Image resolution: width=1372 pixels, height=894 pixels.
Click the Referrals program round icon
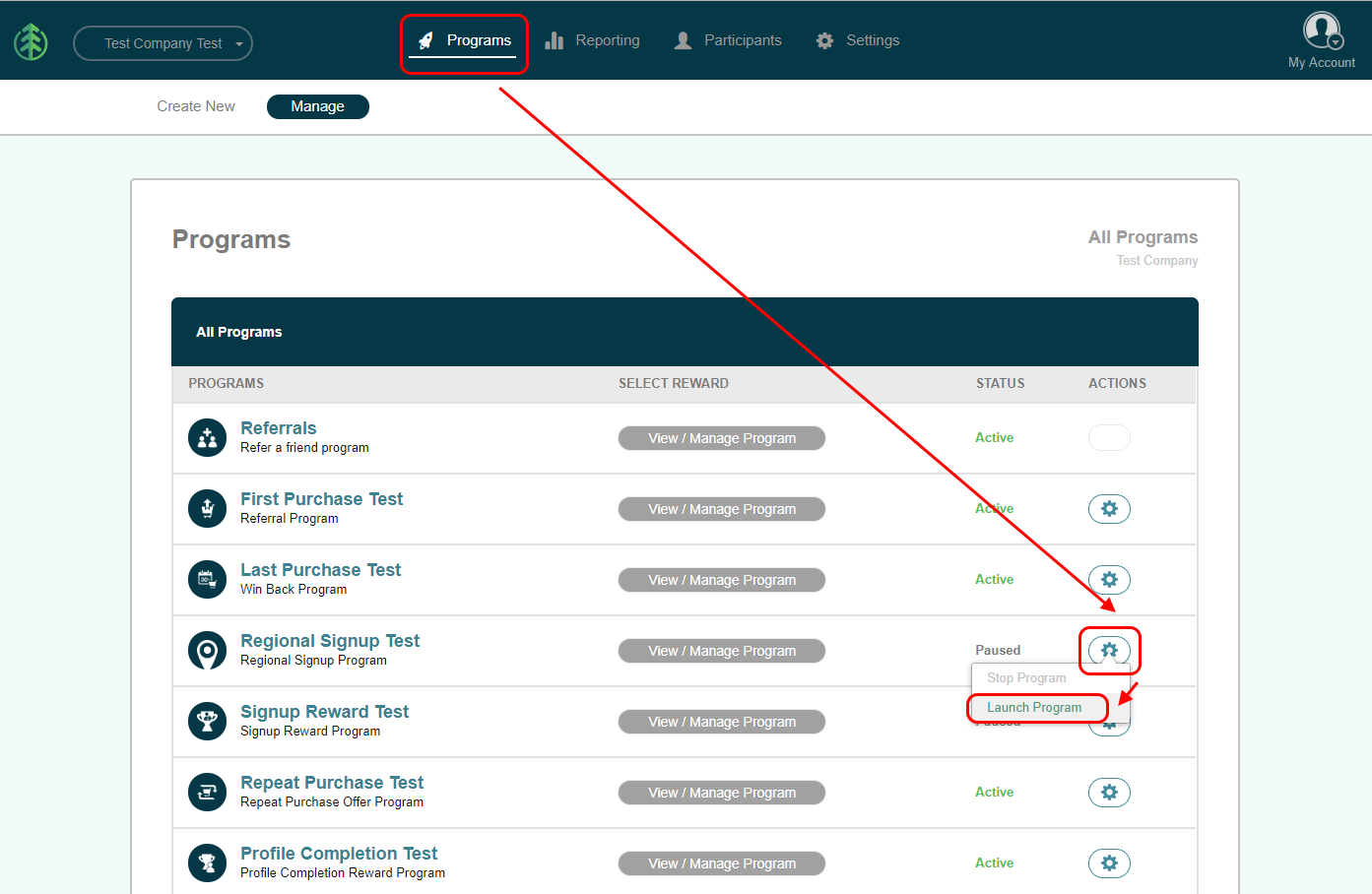coord(207,438)
